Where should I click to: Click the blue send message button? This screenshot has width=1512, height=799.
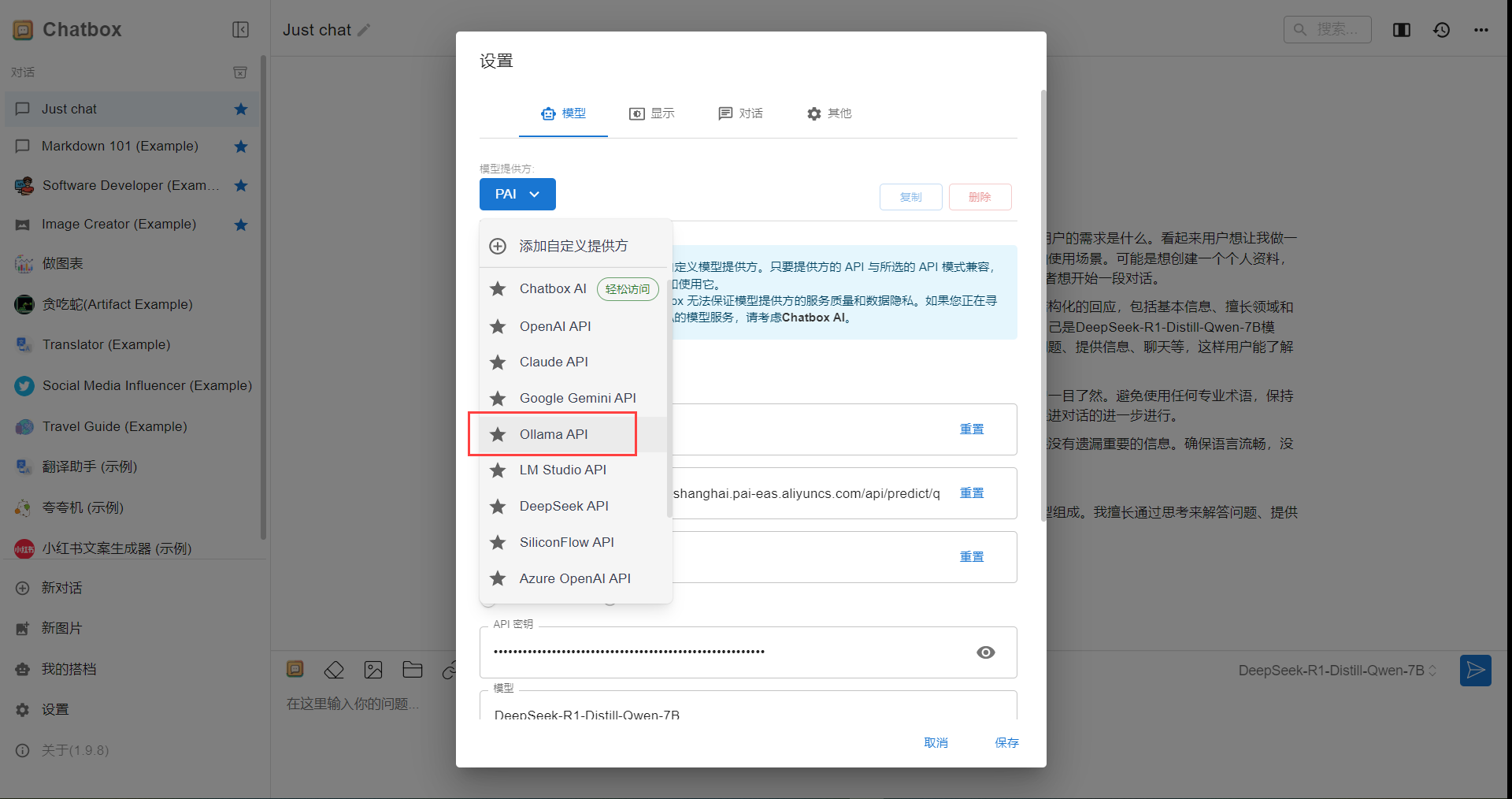click(1475, 671)
